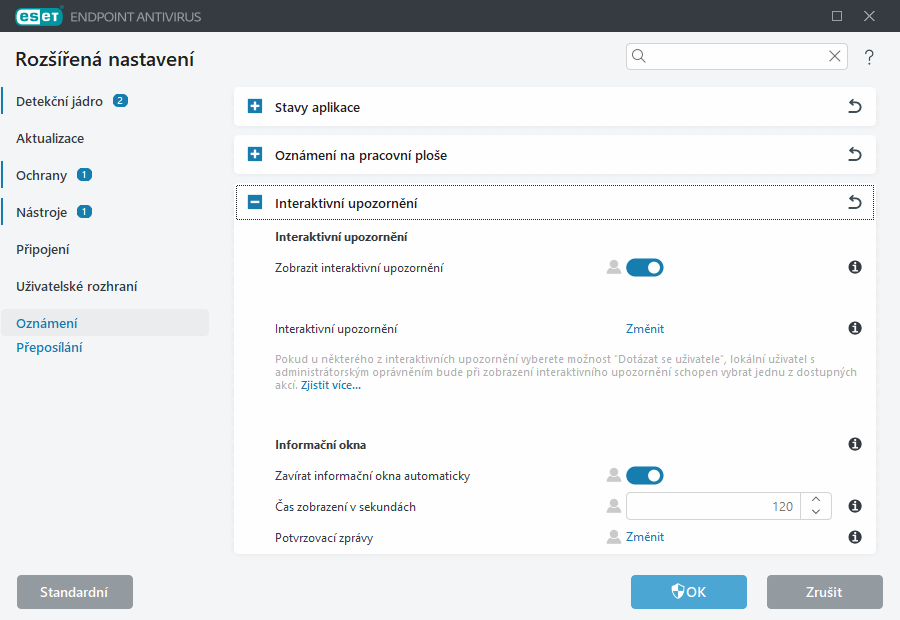Cancel with the Zrušit button
The height and width of the screenshot is (620, 900).
(x=824, y=592)
